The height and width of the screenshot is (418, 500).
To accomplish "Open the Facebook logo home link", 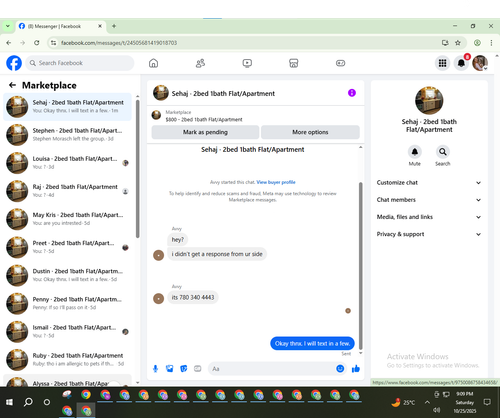I will click(x=14, y=63).
